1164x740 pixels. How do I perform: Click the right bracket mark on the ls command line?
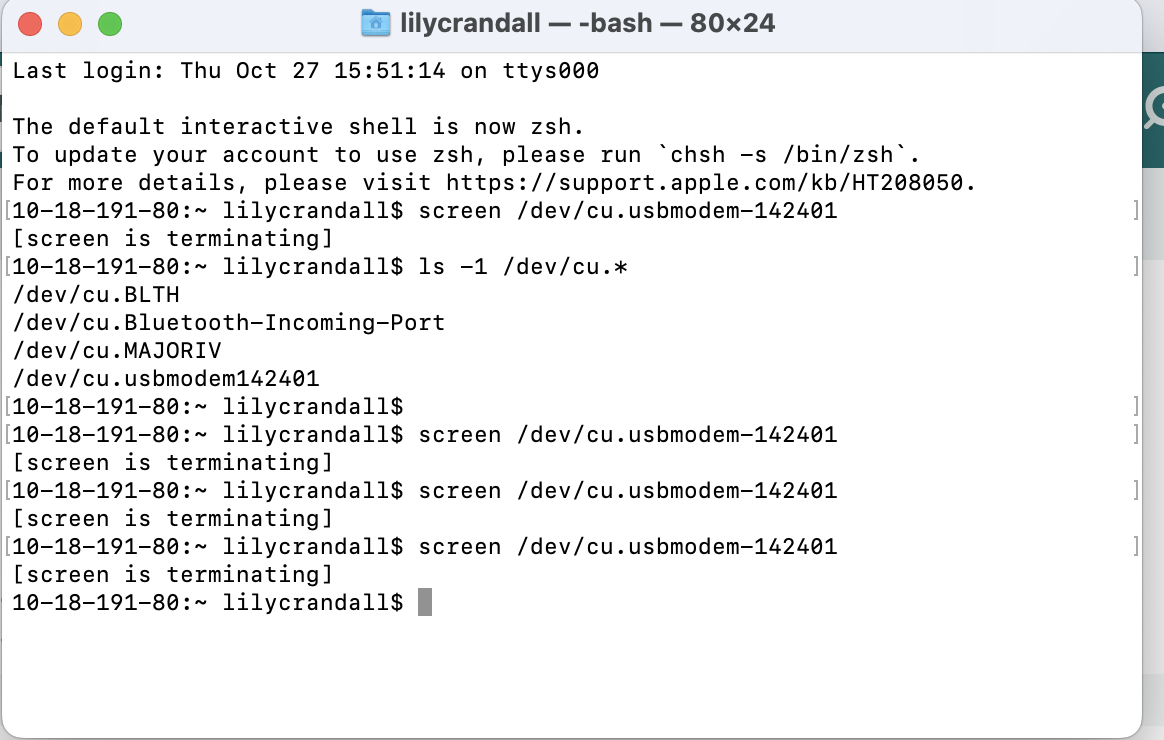(x=1136, y=266)
